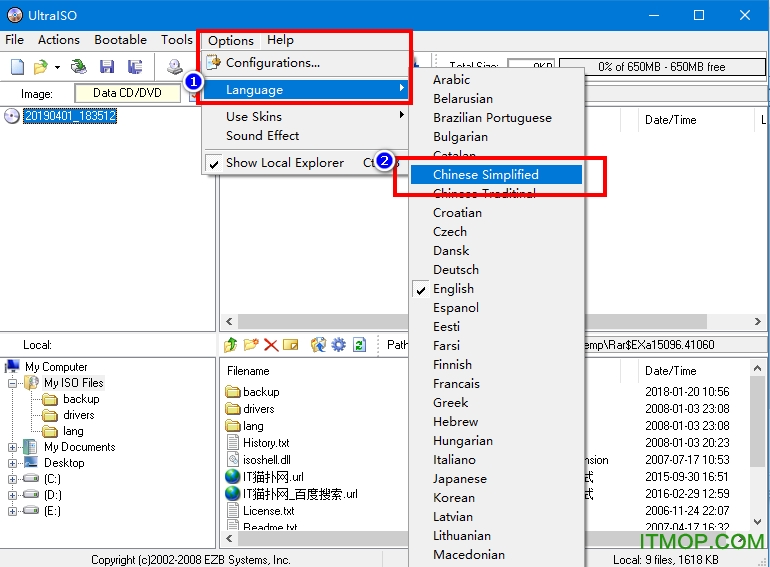This screenshot has width=770, height=567.
Task: Open Configurations from the Options menu
Action: [272, 63]
